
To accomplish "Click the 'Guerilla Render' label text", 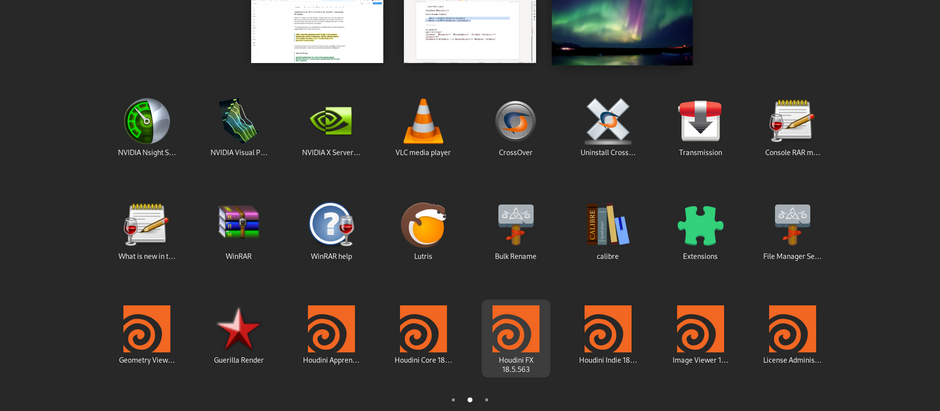I will pos(239,361).
